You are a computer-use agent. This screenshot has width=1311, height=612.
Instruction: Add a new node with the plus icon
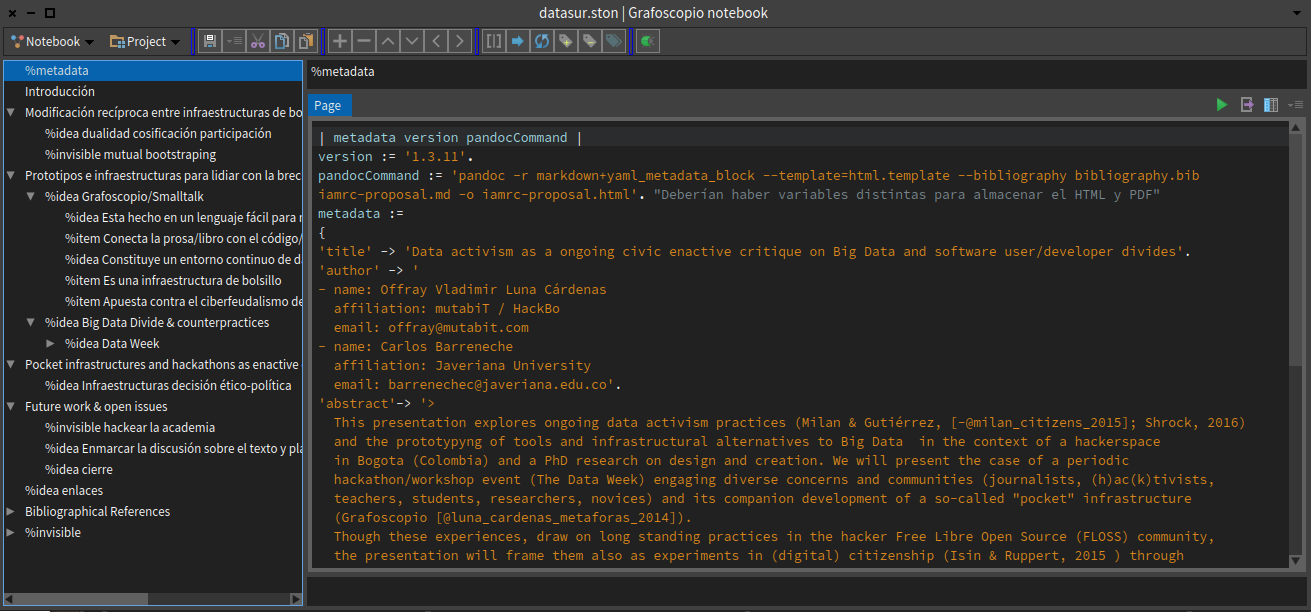coord(339,40)
